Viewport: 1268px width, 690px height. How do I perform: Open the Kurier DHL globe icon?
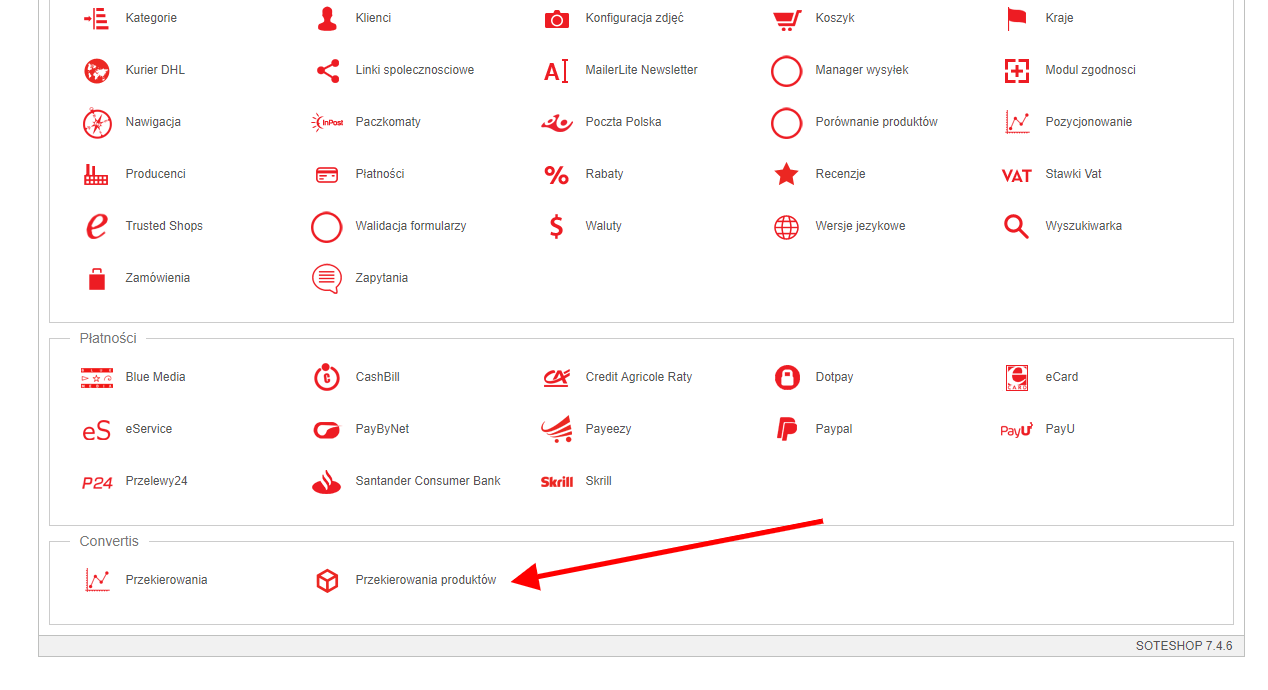97,70
